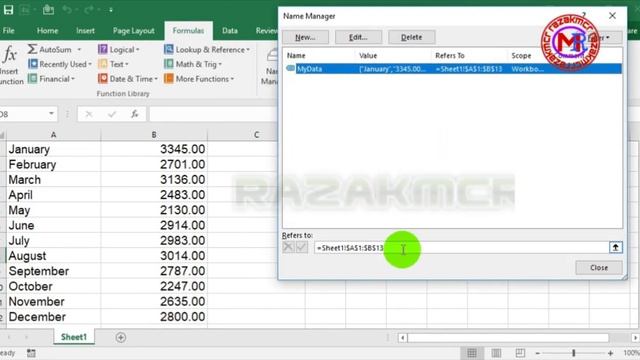The image size is (640, 360).
Task: Click the Refers to input field
Action: coord(461,248)
